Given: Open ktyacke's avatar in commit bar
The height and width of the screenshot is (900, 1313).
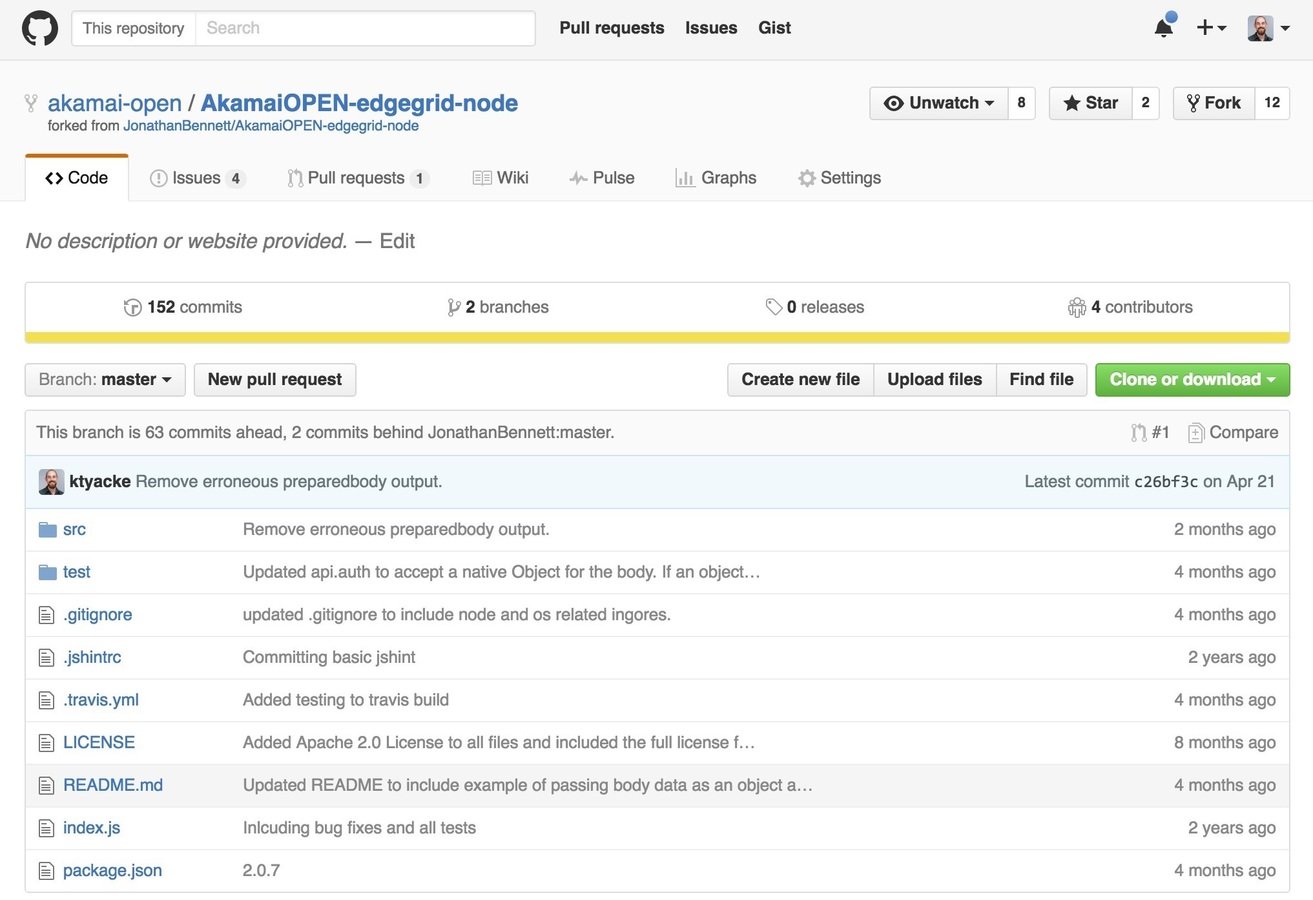Looking at the screenshot, I should pos(52,481).
